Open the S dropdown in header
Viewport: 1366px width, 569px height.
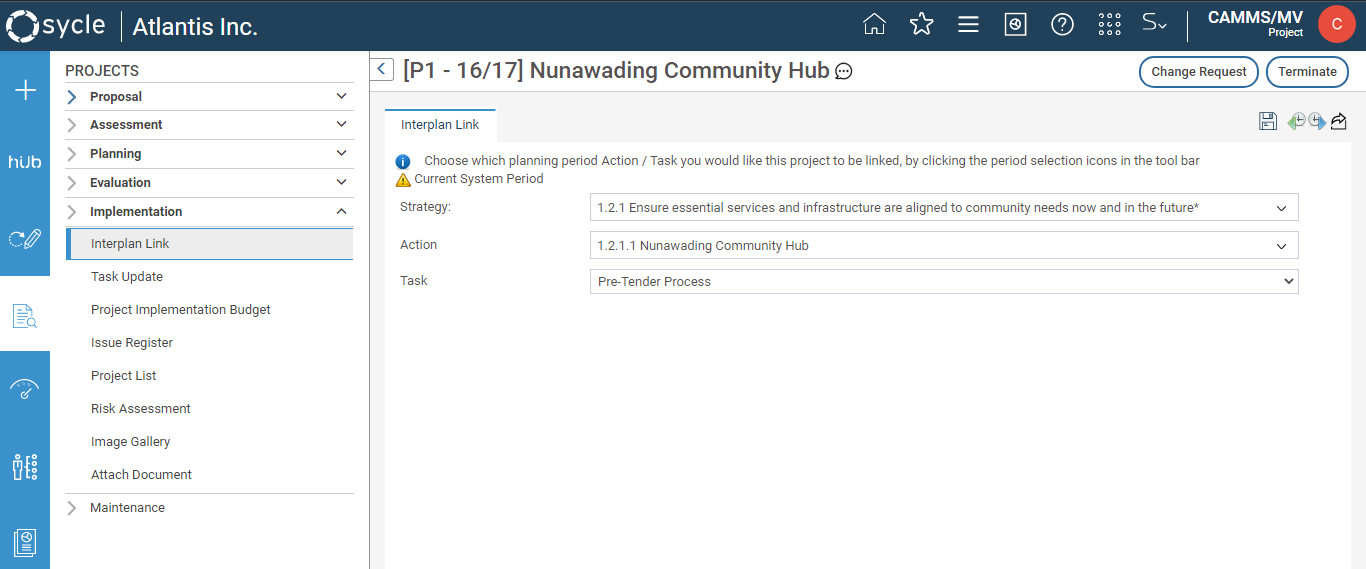tap(1155, 23)
